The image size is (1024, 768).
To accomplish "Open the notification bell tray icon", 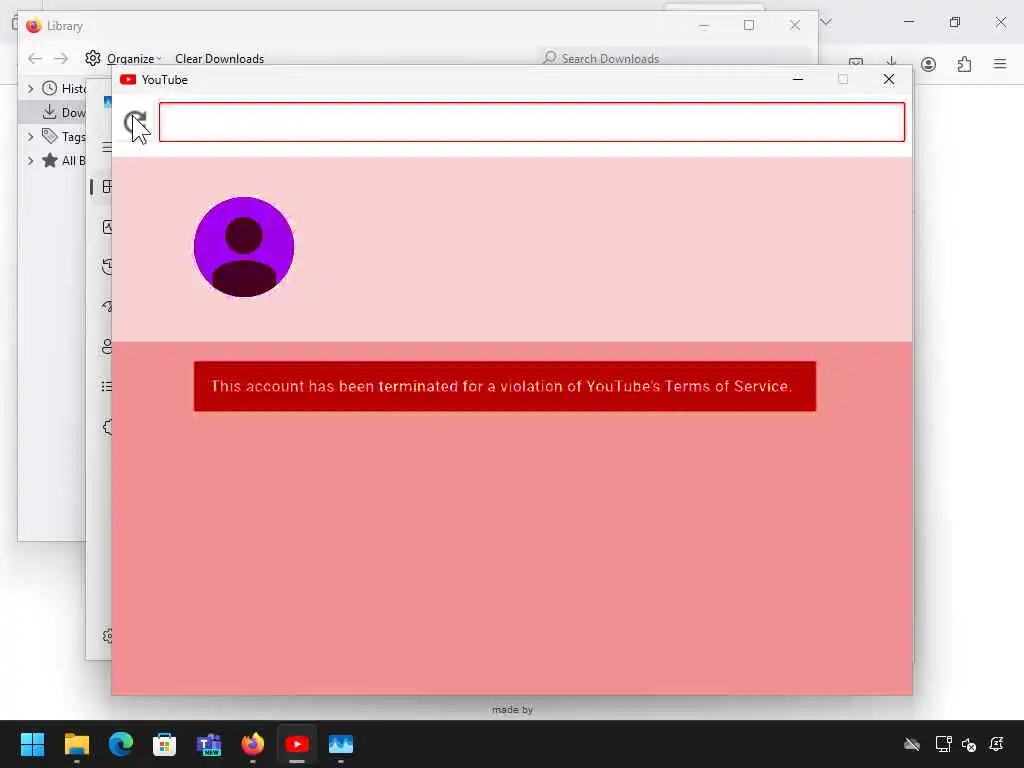I will [x=997, y=744].
